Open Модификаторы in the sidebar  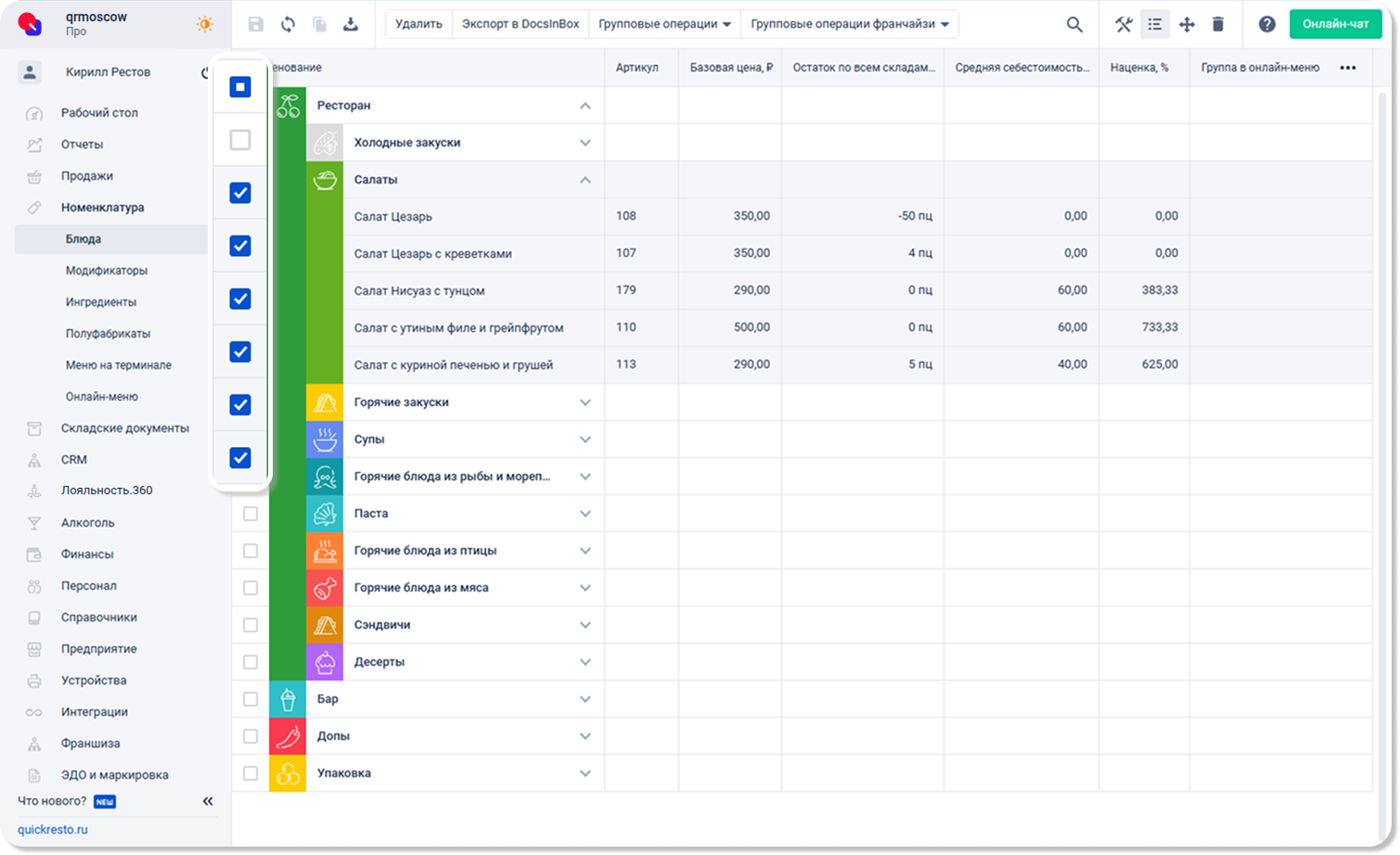[107, 271]
